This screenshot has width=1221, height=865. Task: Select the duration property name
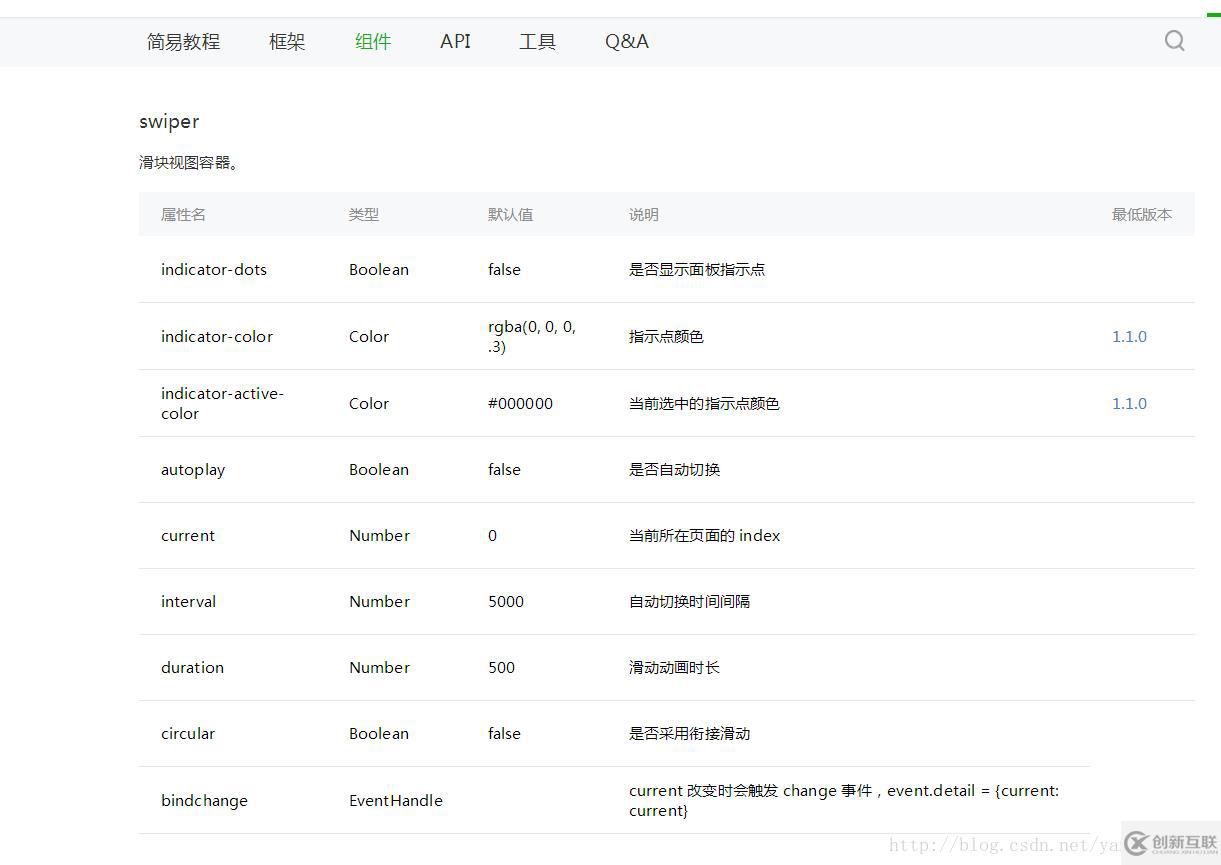[x=192, y=667]
